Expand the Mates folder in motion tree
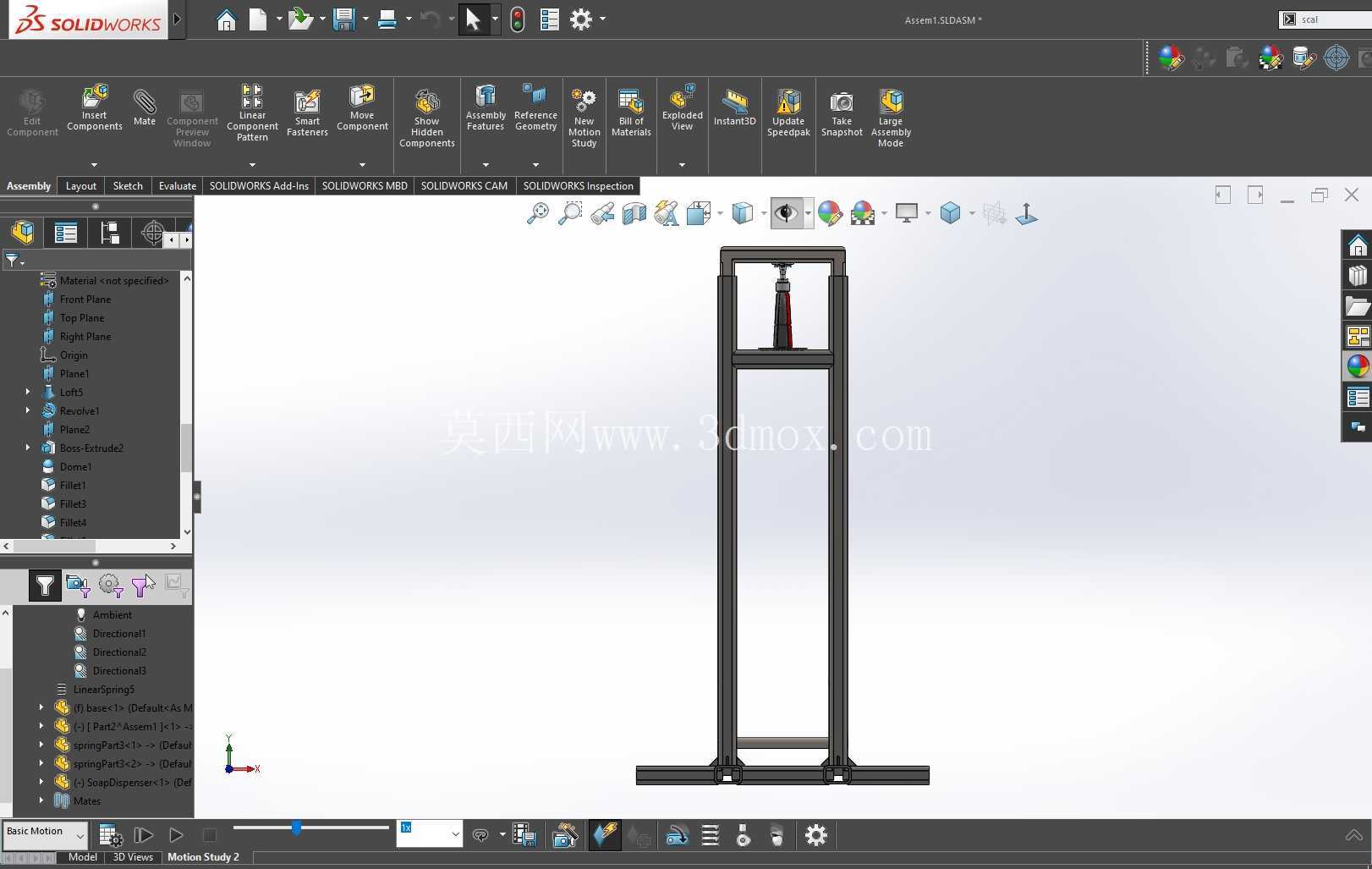The width and height of the screenshot is (1372, 869). (x=41, y=800)
